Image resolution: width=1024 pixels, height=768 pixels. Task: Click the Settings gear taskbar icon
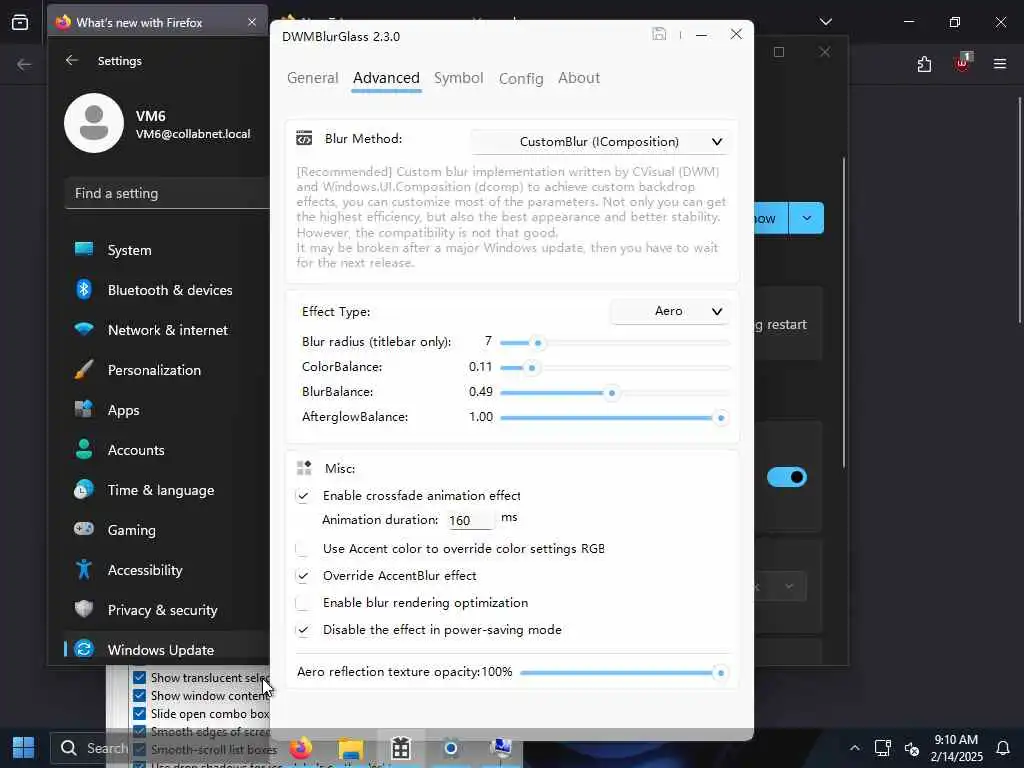point(451,748)
